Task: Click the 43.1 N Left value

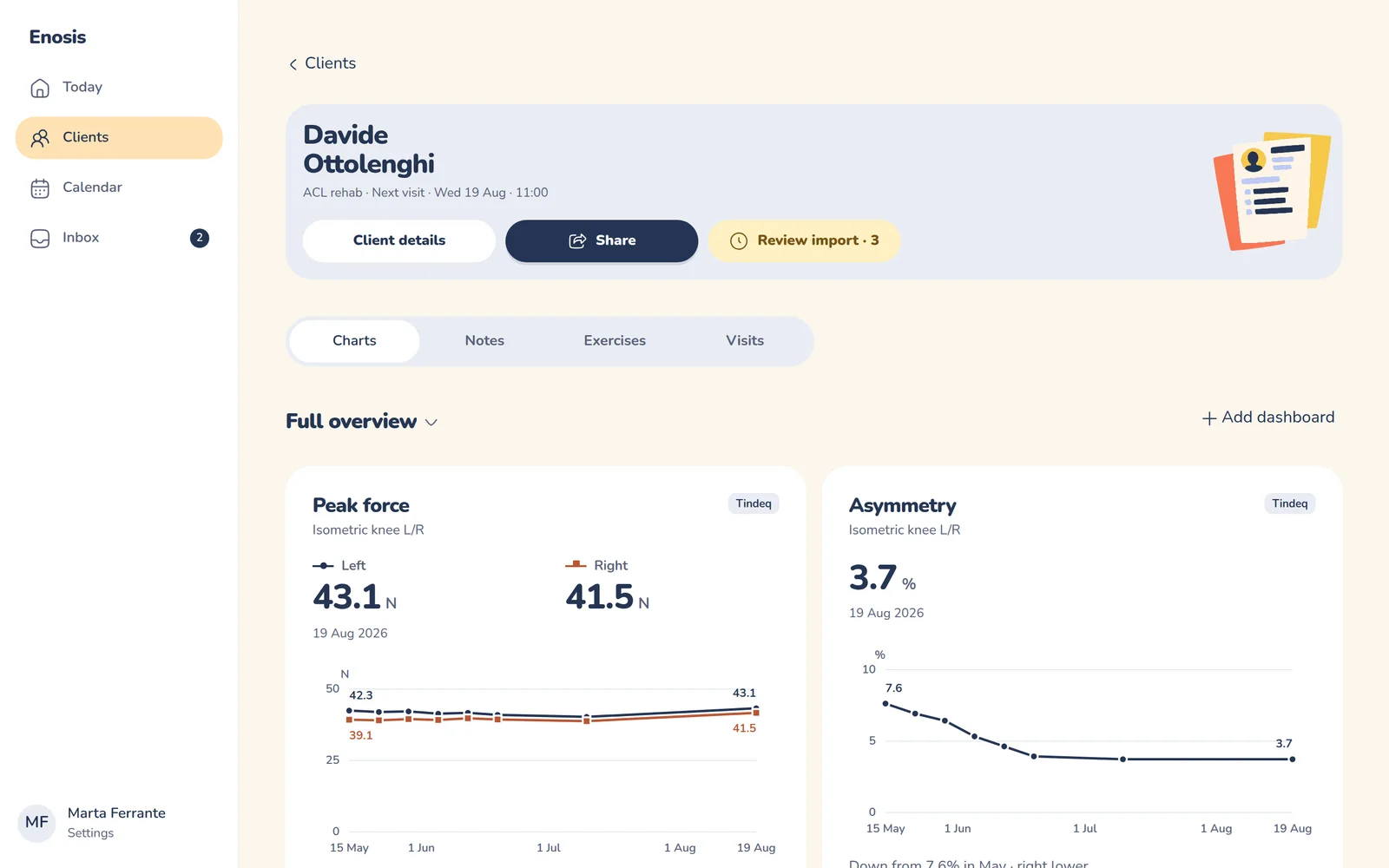Action: pyautogui.click(x=354, y=597)
